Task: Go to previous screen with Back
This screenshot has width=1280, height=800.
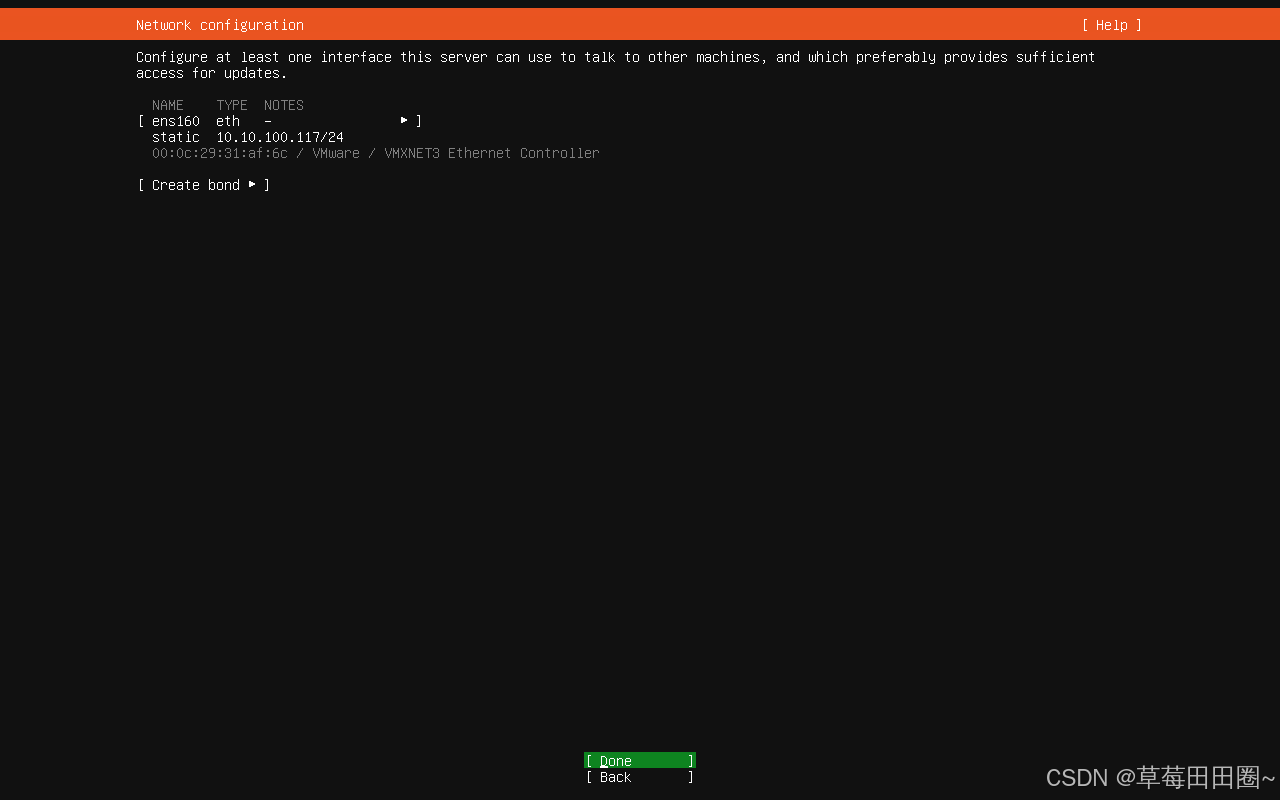Action: tap(639, 777)
